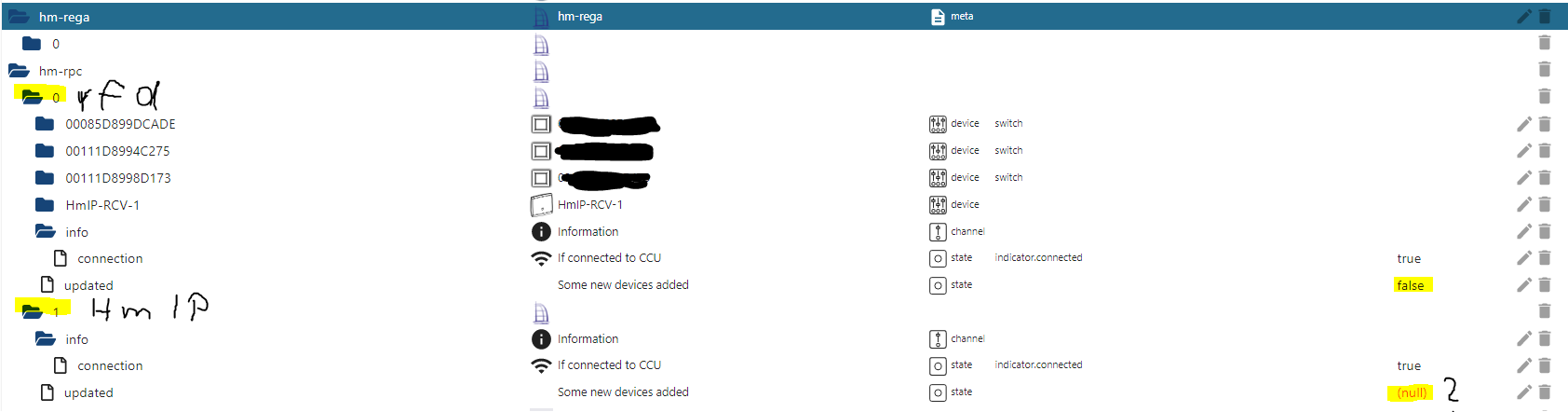Viewport: 1568px width, 412px height.
Task: Expand the 00111D8998D173 device folder
Action: pyautogui.click(x=45, y=178)
